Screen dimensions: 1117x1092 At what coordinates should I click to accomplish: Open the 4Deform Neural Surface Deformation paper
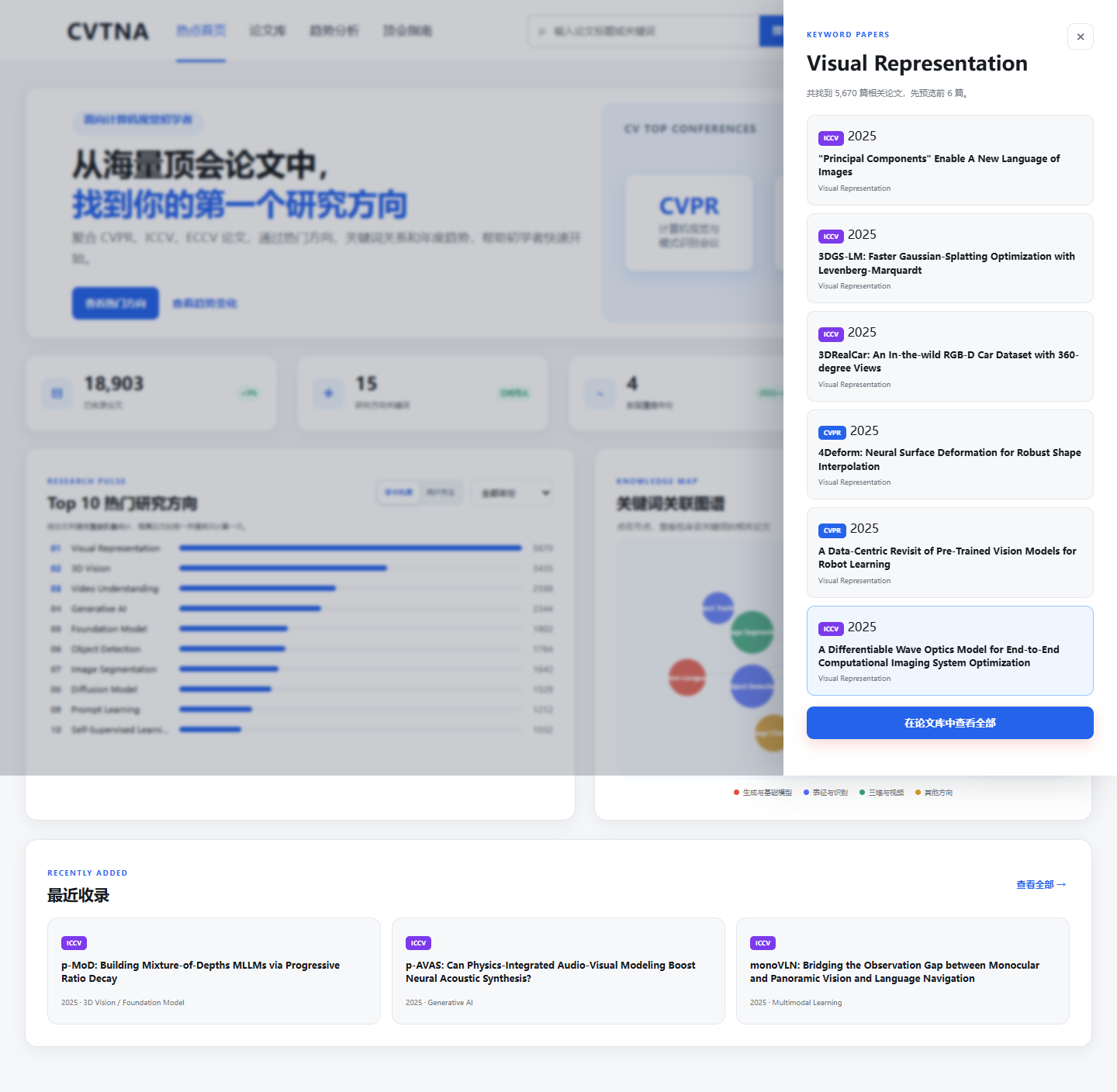point(950,454)
